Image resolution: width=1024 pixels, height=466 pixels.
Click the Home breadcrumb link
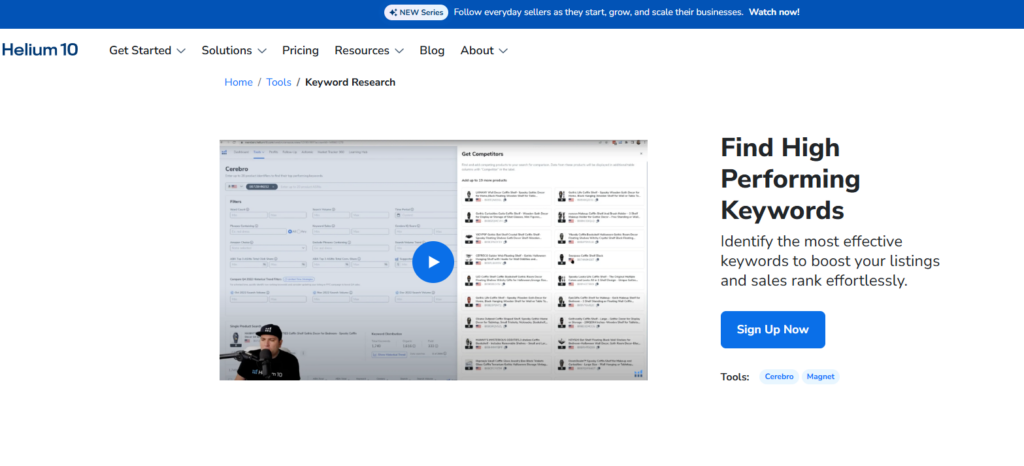point(238,82)
